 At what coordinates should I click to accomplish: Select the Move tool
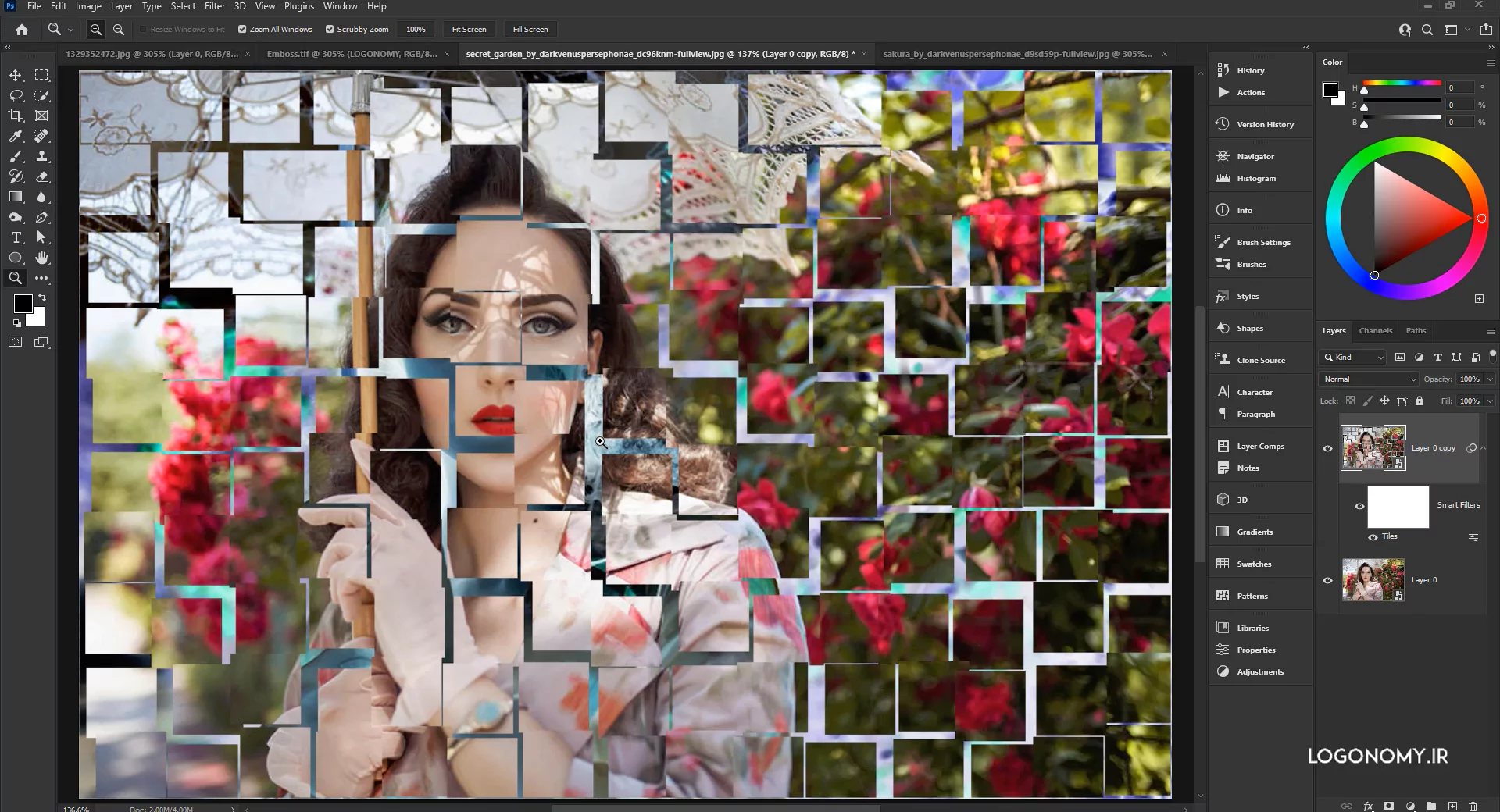(16, 75)
